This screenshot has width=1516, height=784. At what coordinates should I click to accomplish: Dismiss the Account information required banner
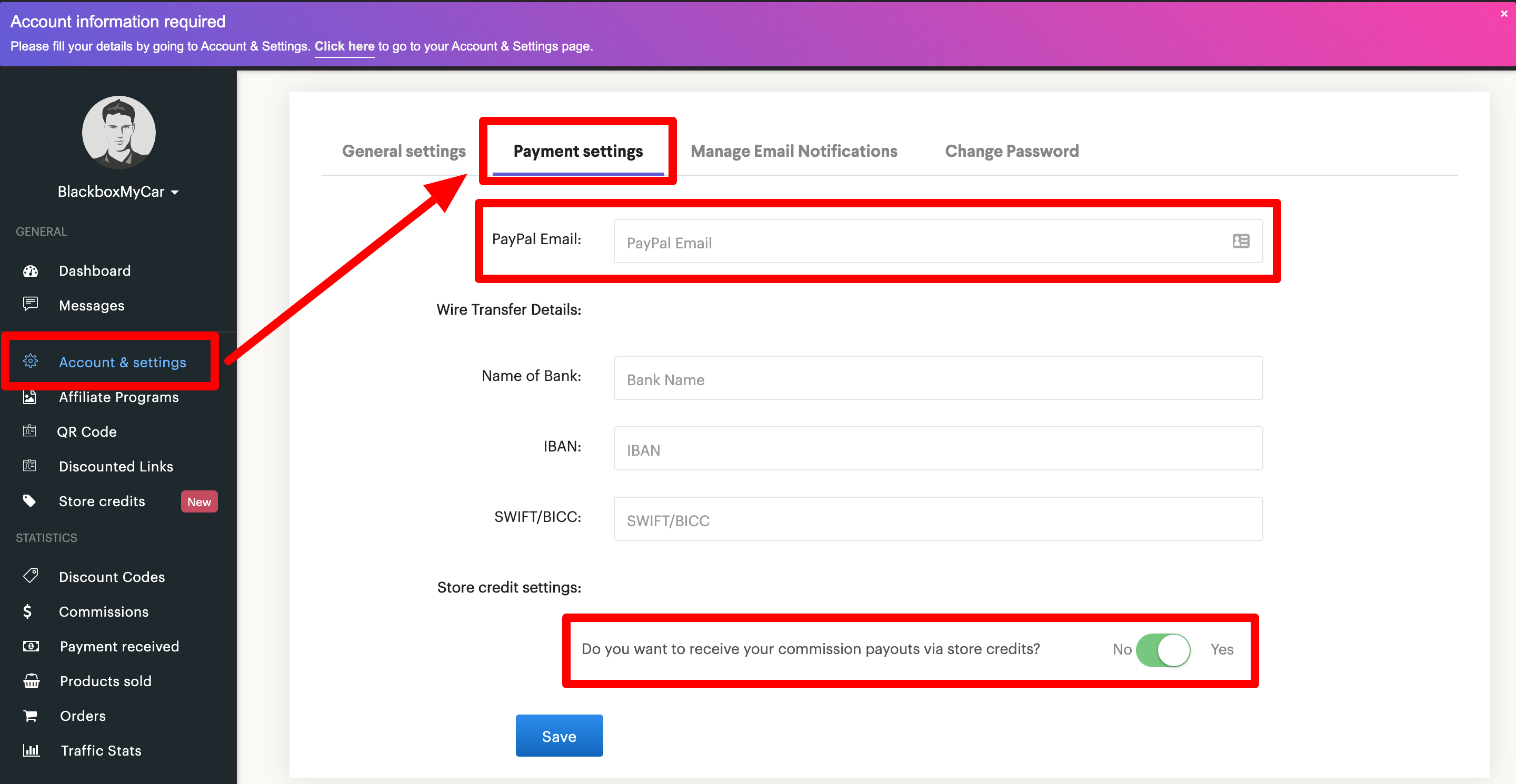click(x=1504, y=14)
